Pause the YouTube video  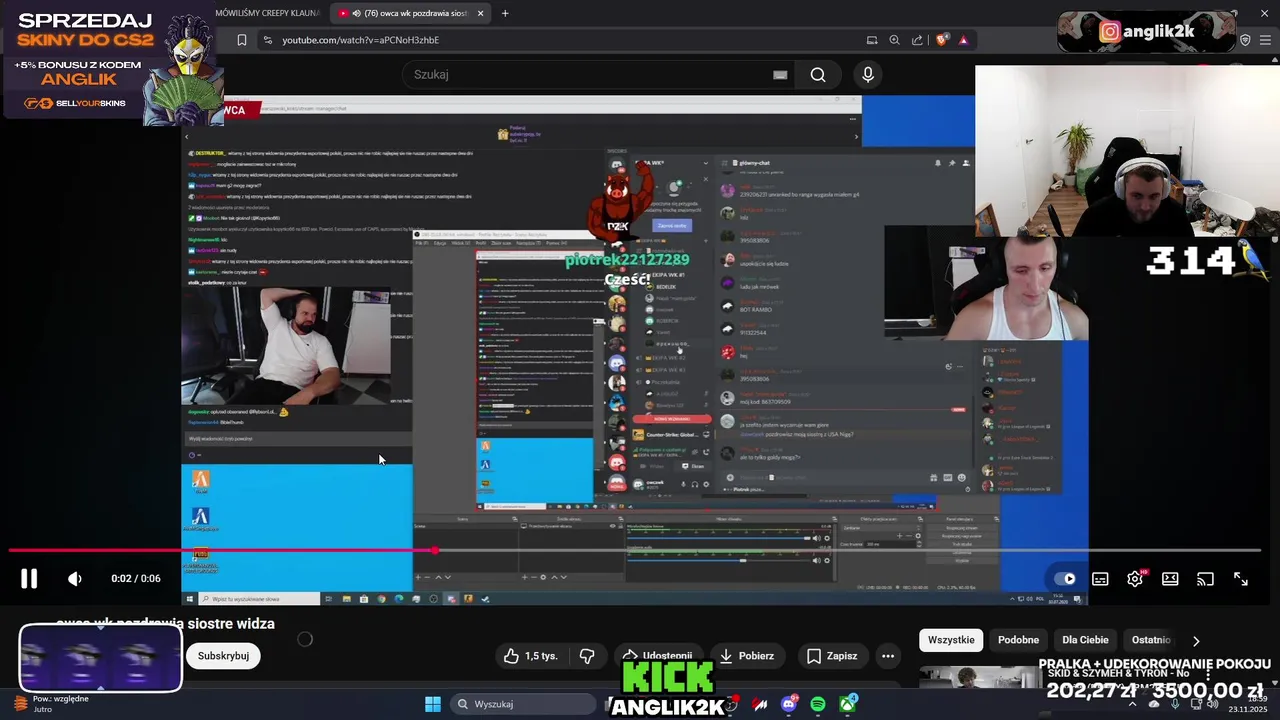coord(29,578)
